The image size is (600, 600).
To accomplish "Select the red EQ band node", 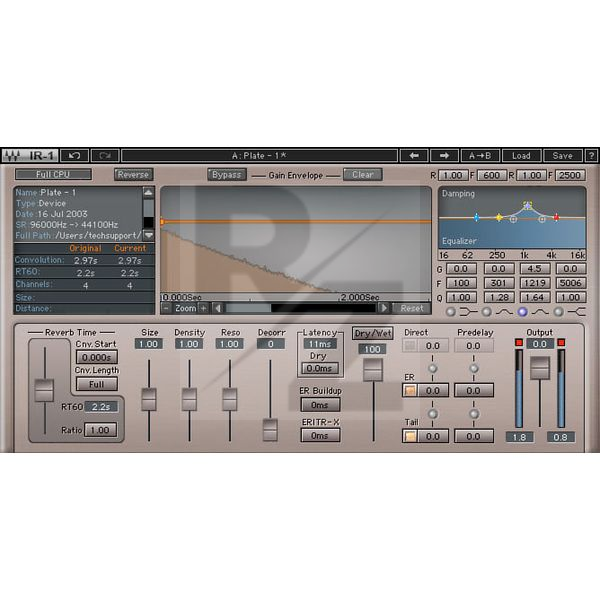I will (556, 217).
